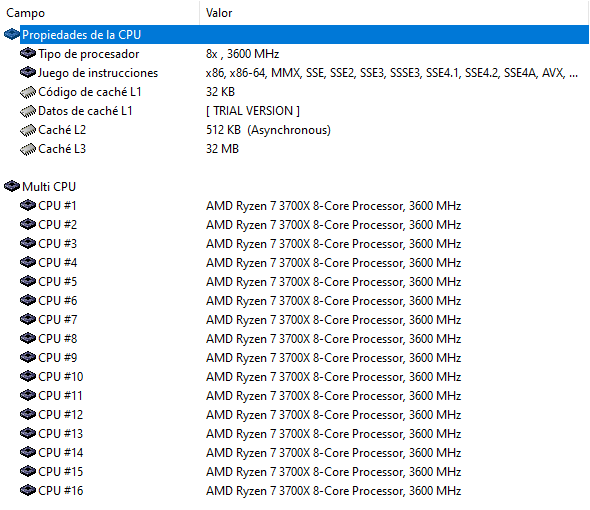590x510 pixels.
Task: Select the CPU #15 label text
Action: coord(60,471)
